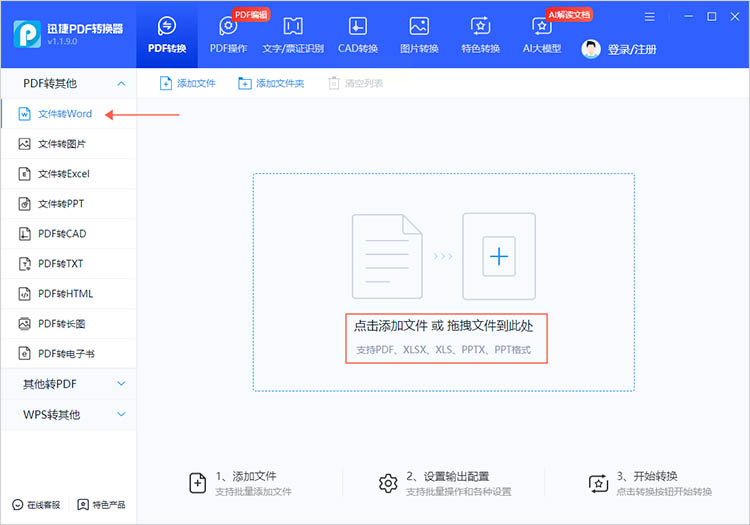Click the 添加文件 button
The image size is (750, 525).
188,83
